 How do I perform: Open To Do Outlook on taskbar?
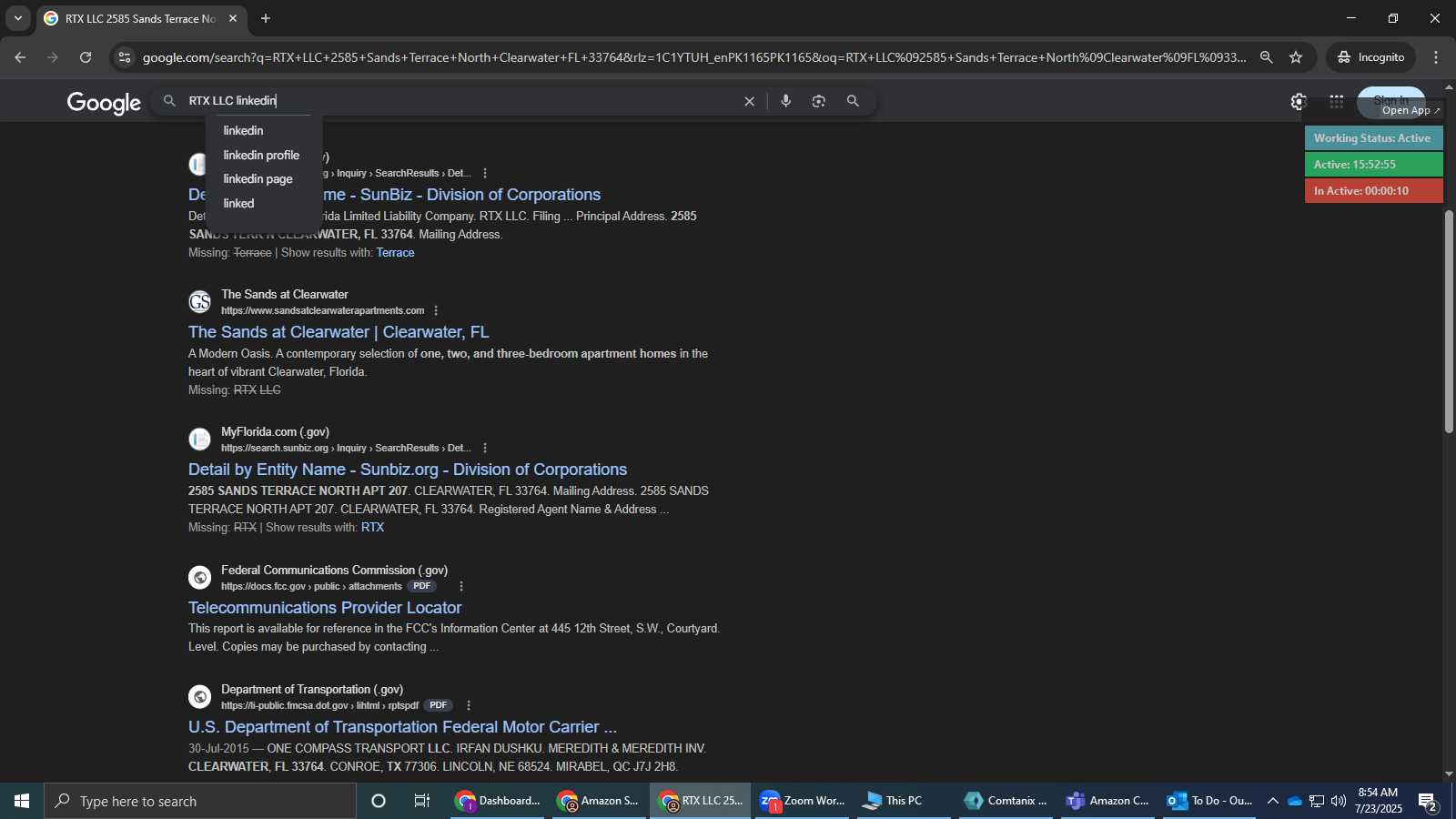click(1209, 801)
